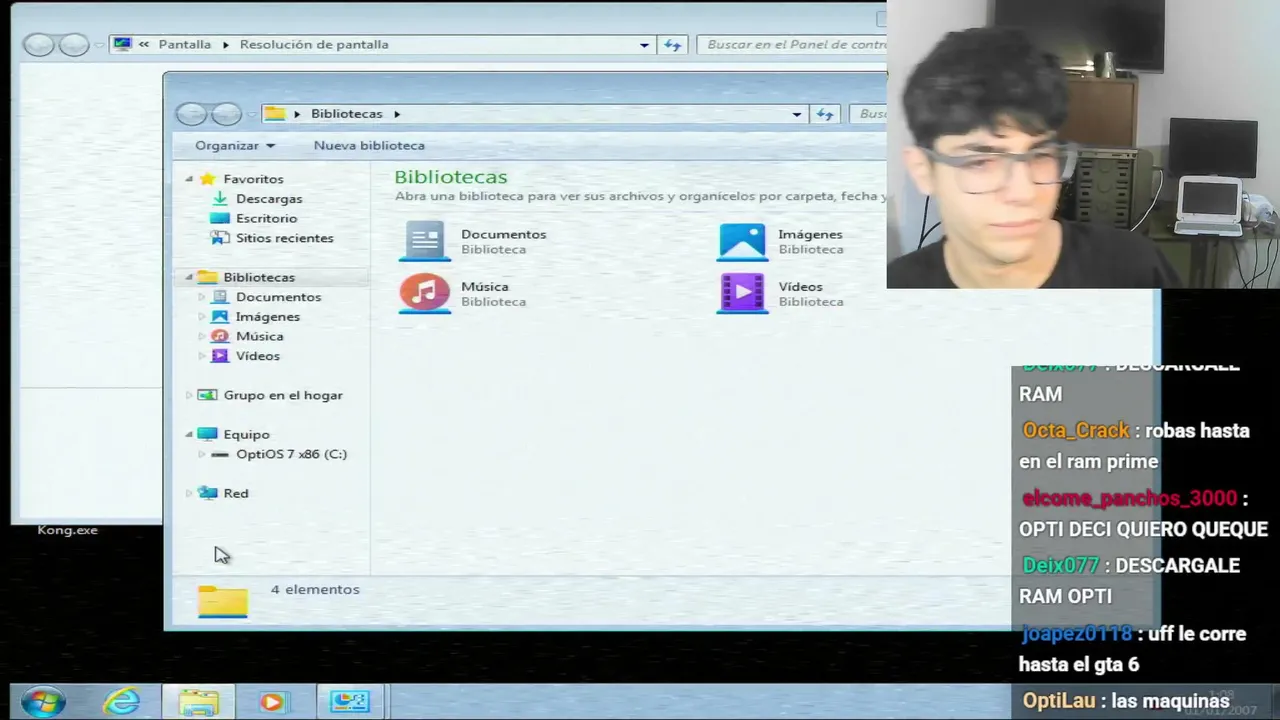Refresh the Resolución de pantalla window
The width and height of the screenshot is (1280, 720).
672,45
